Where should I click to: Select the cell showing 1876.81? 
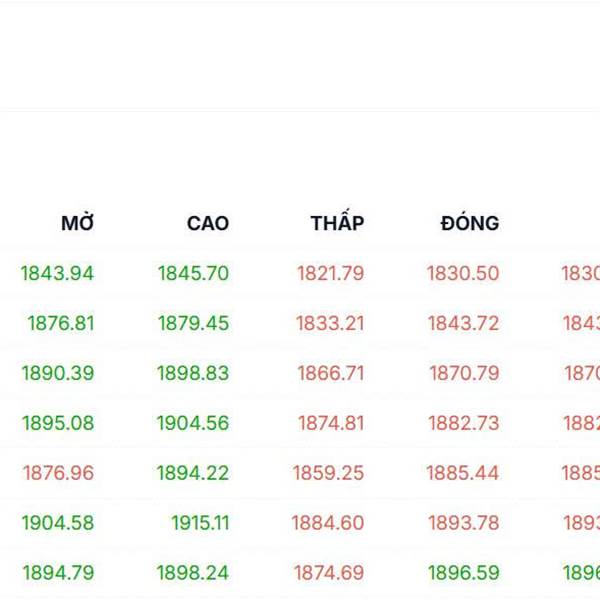[61, 323]
